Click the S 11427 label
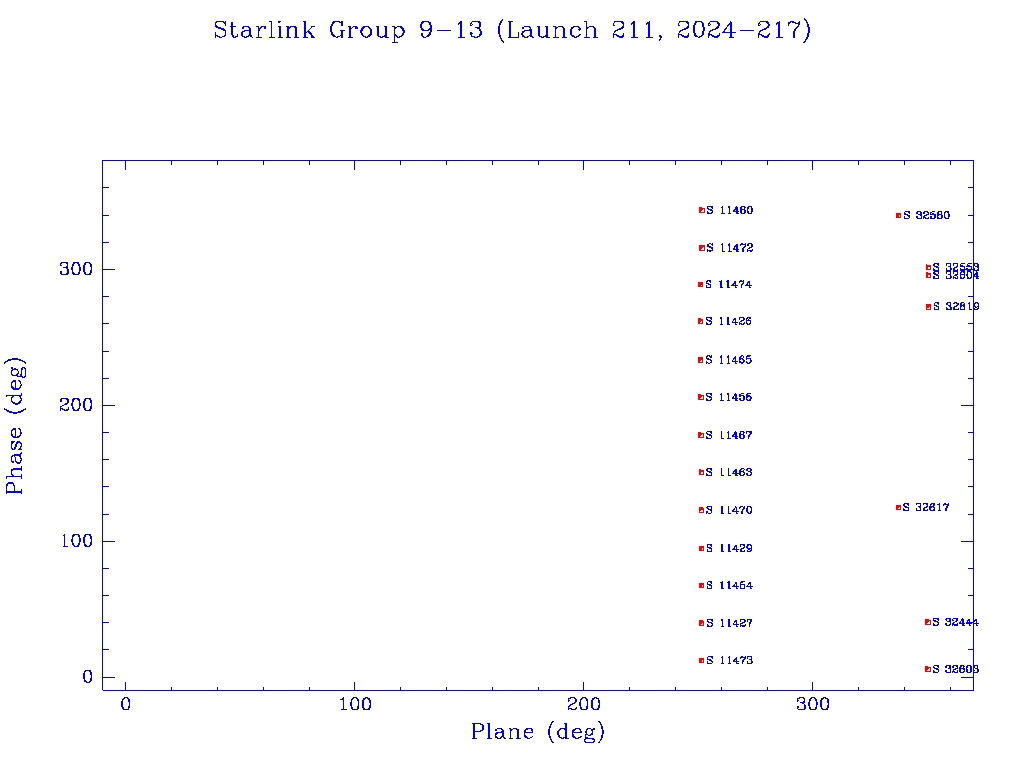This screenshot has height=768, width=1024. [x=729, y=624]
